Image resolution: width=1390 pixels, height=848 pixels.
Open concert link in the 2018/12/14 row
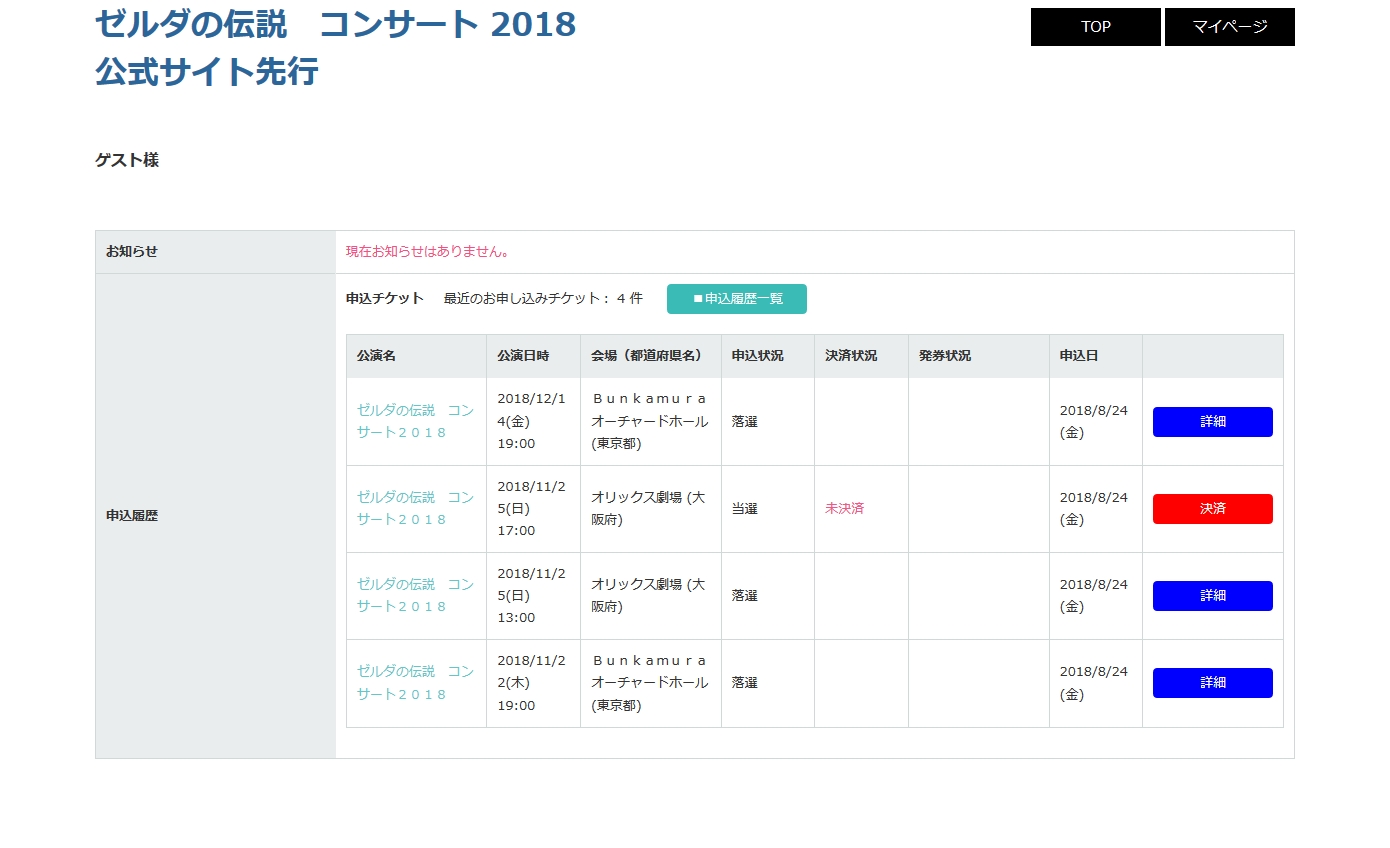point(415,421)
